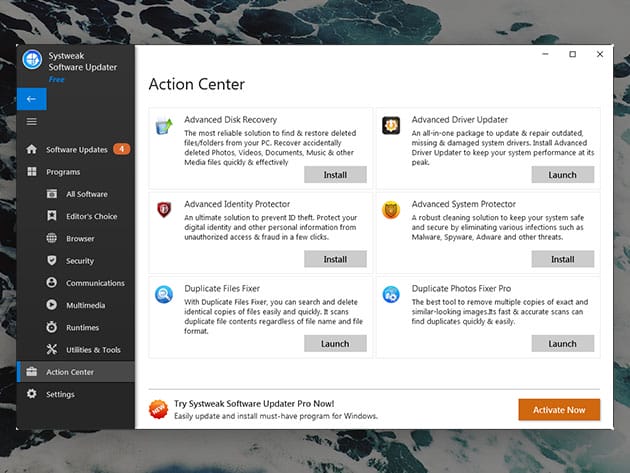Click the Advanced System Protector app icon

[x=391, y=210]
